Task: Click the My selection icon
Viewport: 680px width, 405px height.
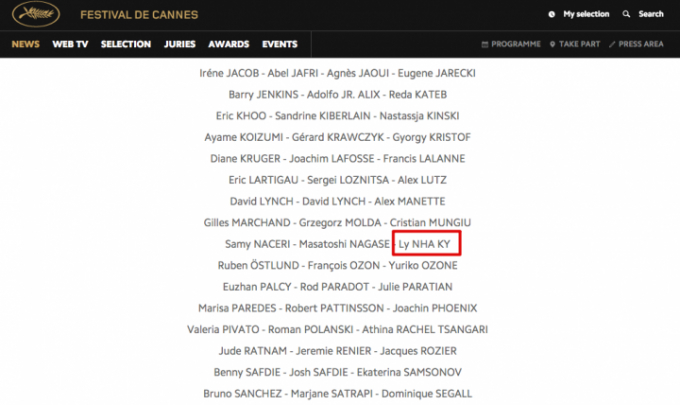Action: [x=552, y=15]
